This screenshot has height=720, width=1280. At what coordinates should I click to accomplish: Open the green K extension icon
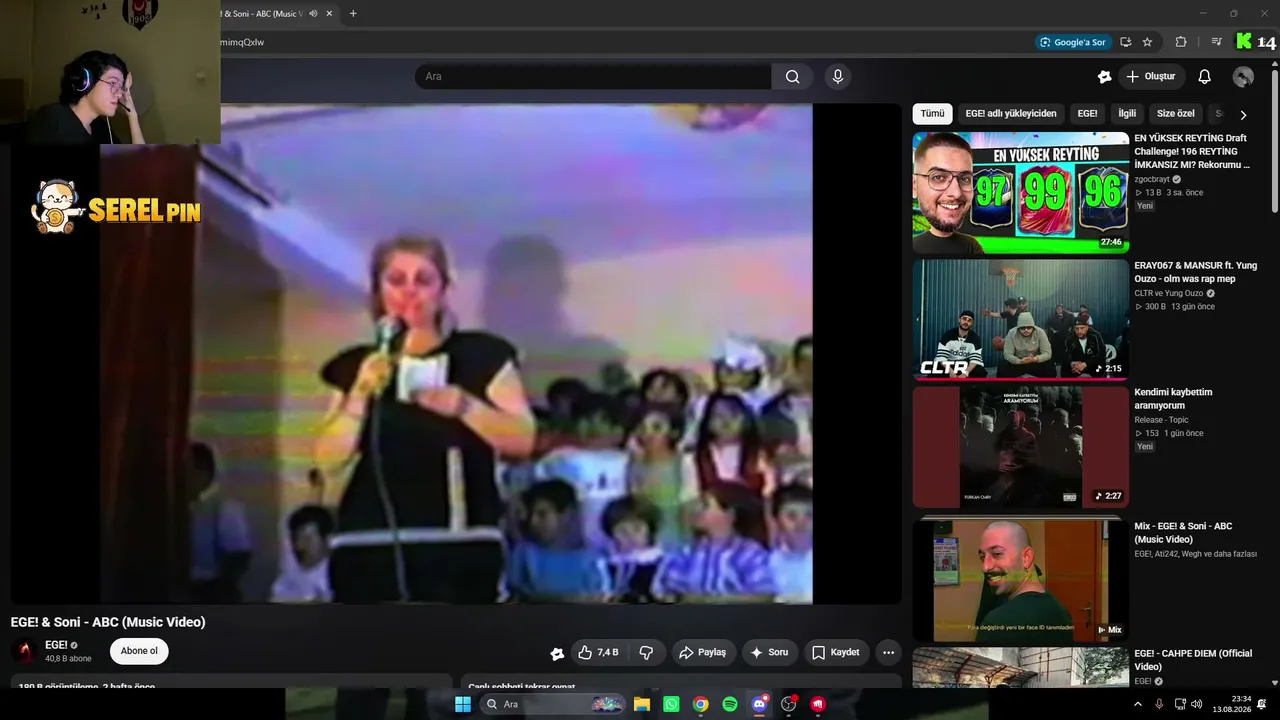pos(1244,41)
